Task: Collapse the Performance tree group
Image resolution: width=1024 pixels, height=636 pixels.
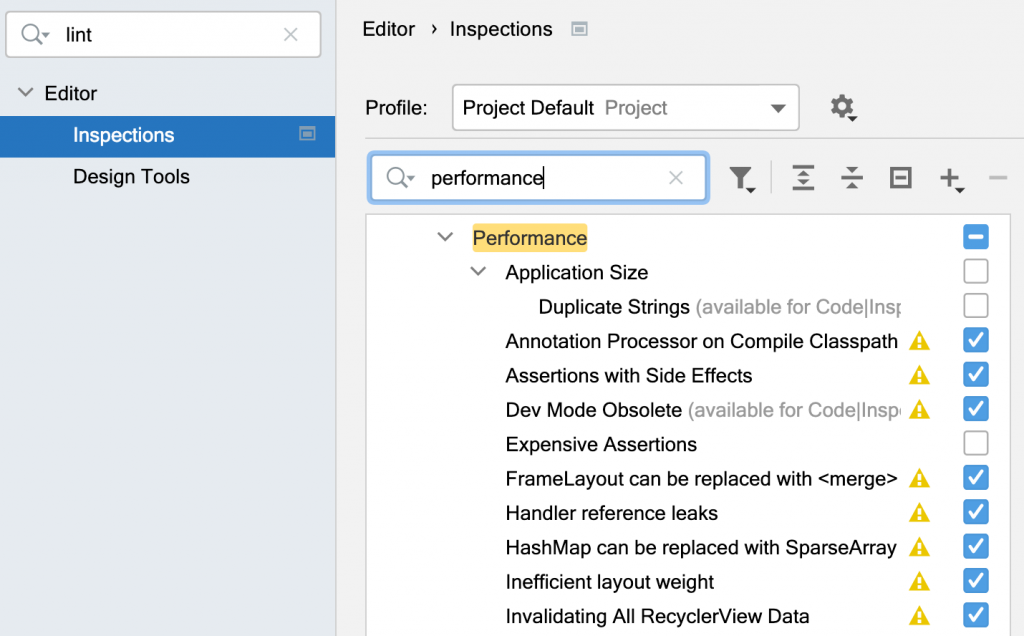Action: click(445, 238)
